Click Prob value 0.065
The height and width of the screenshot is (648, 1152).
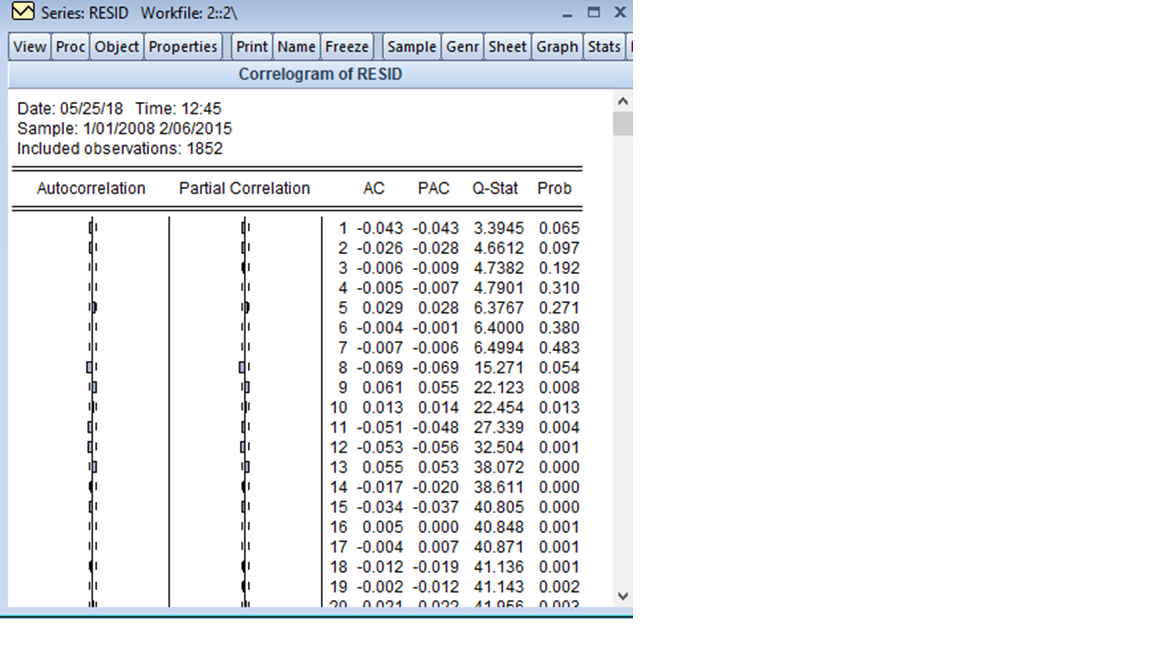point(559,228)
